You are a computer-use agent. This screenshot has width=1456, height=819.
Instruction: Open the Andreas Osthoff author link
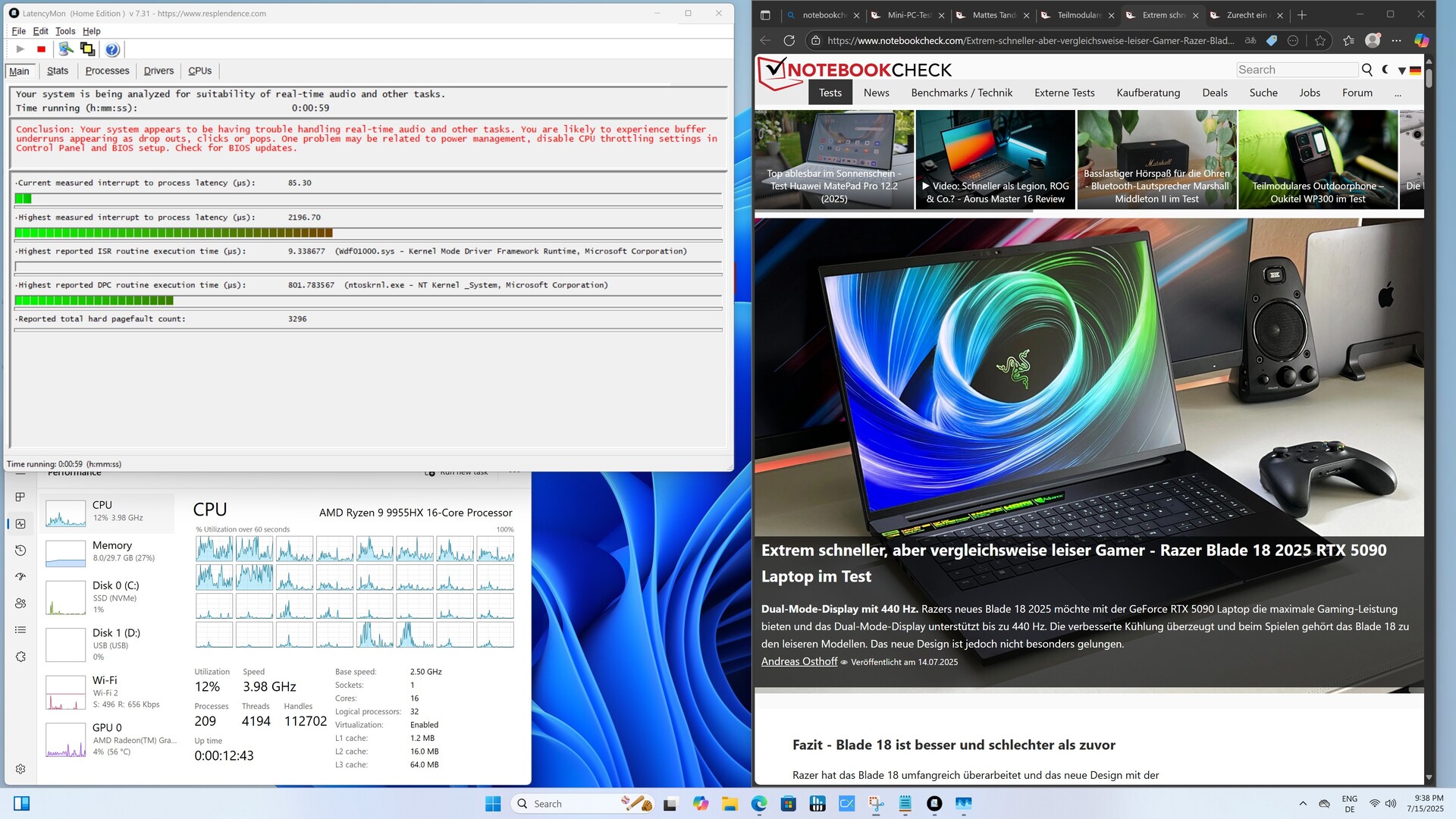(799, 661)
